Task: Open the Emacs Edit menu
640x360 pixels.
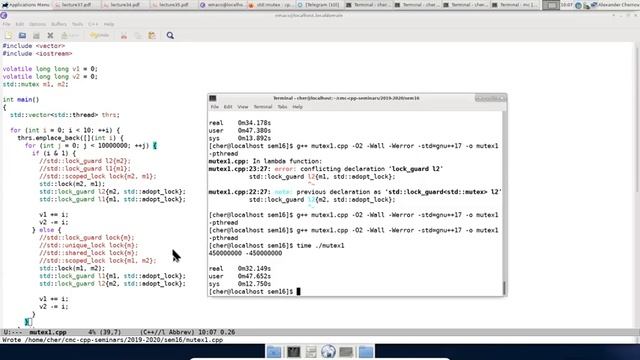Action: tap(20, 24)
